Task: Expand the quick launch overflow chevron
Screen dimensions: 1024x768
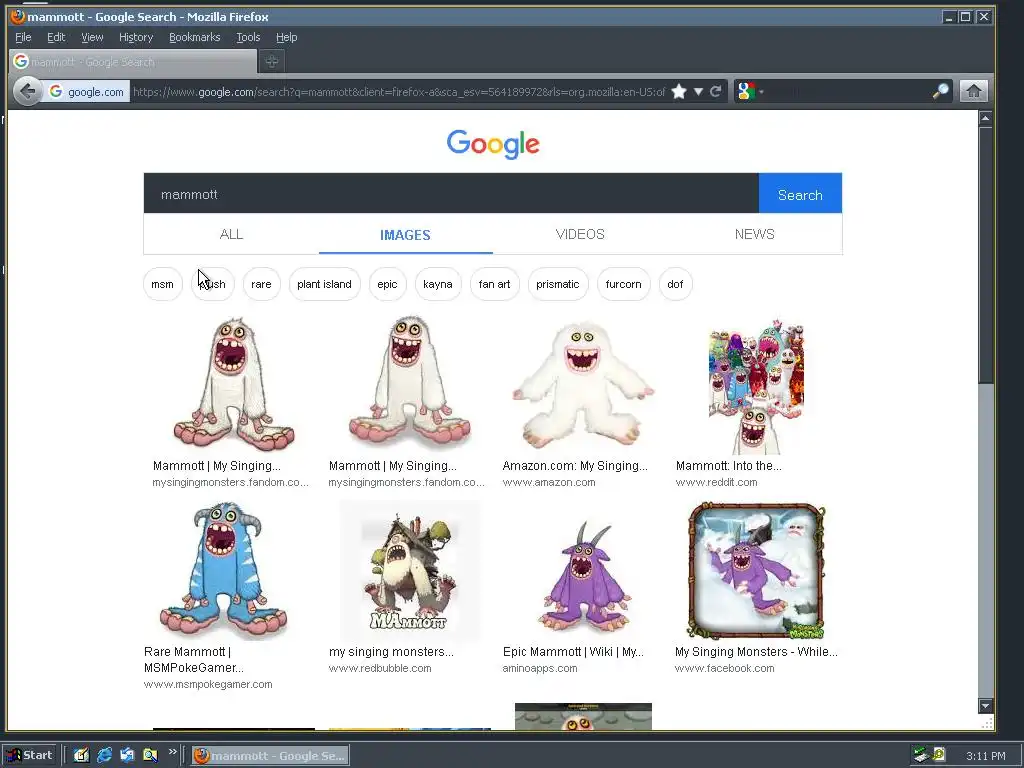Action: pos(172,752)
